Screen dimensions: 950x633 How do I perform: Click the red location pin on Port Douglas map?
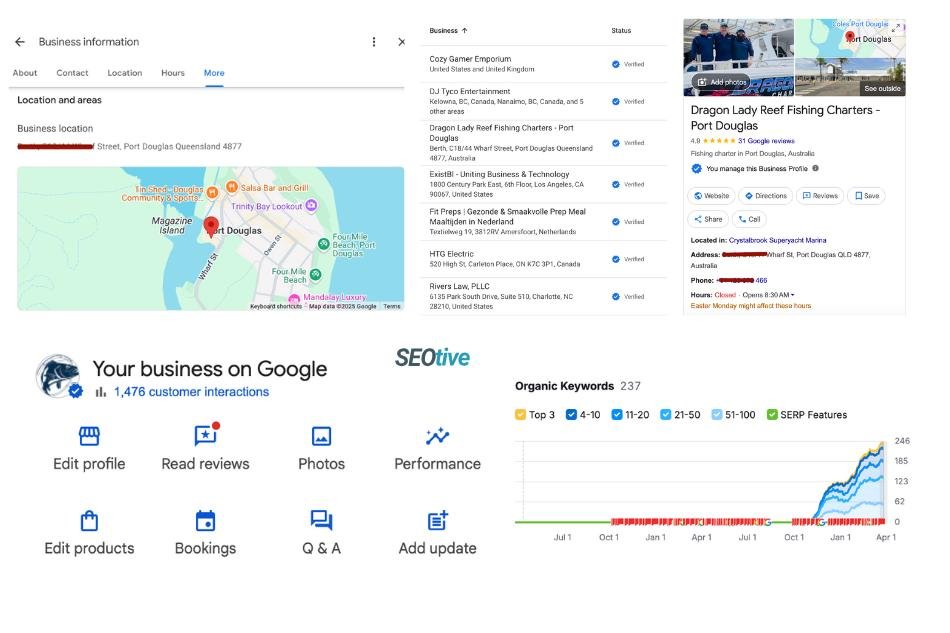tap(211, 227)
